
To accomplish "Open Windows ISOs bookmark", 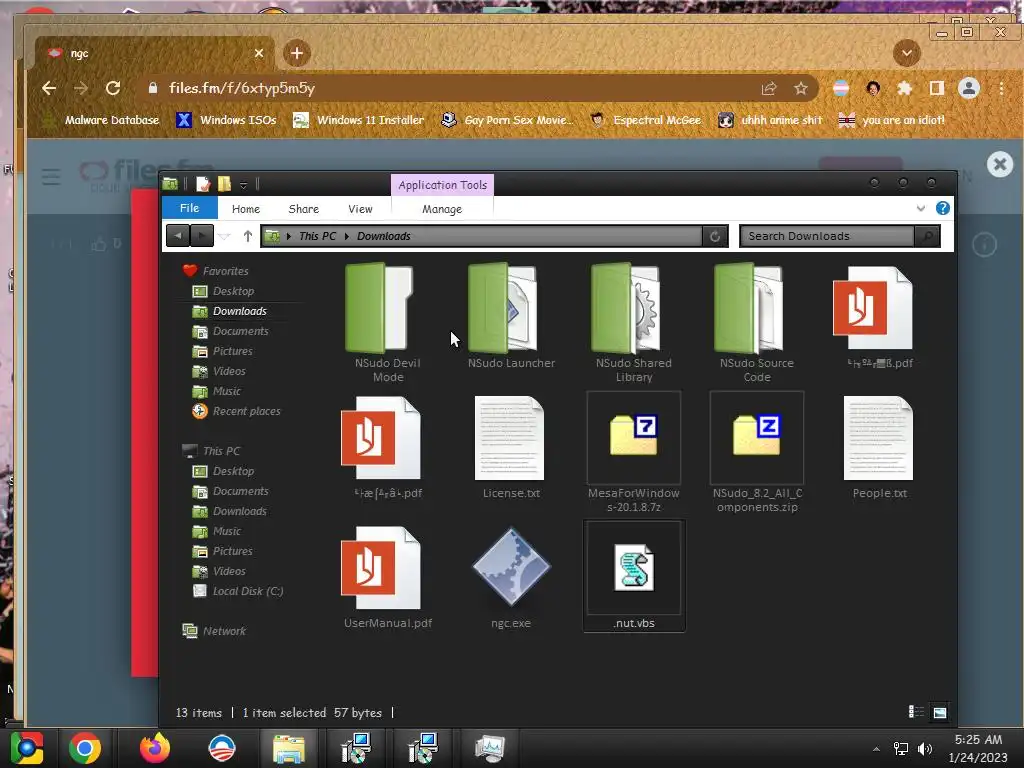I will click(x=227, y=120).
